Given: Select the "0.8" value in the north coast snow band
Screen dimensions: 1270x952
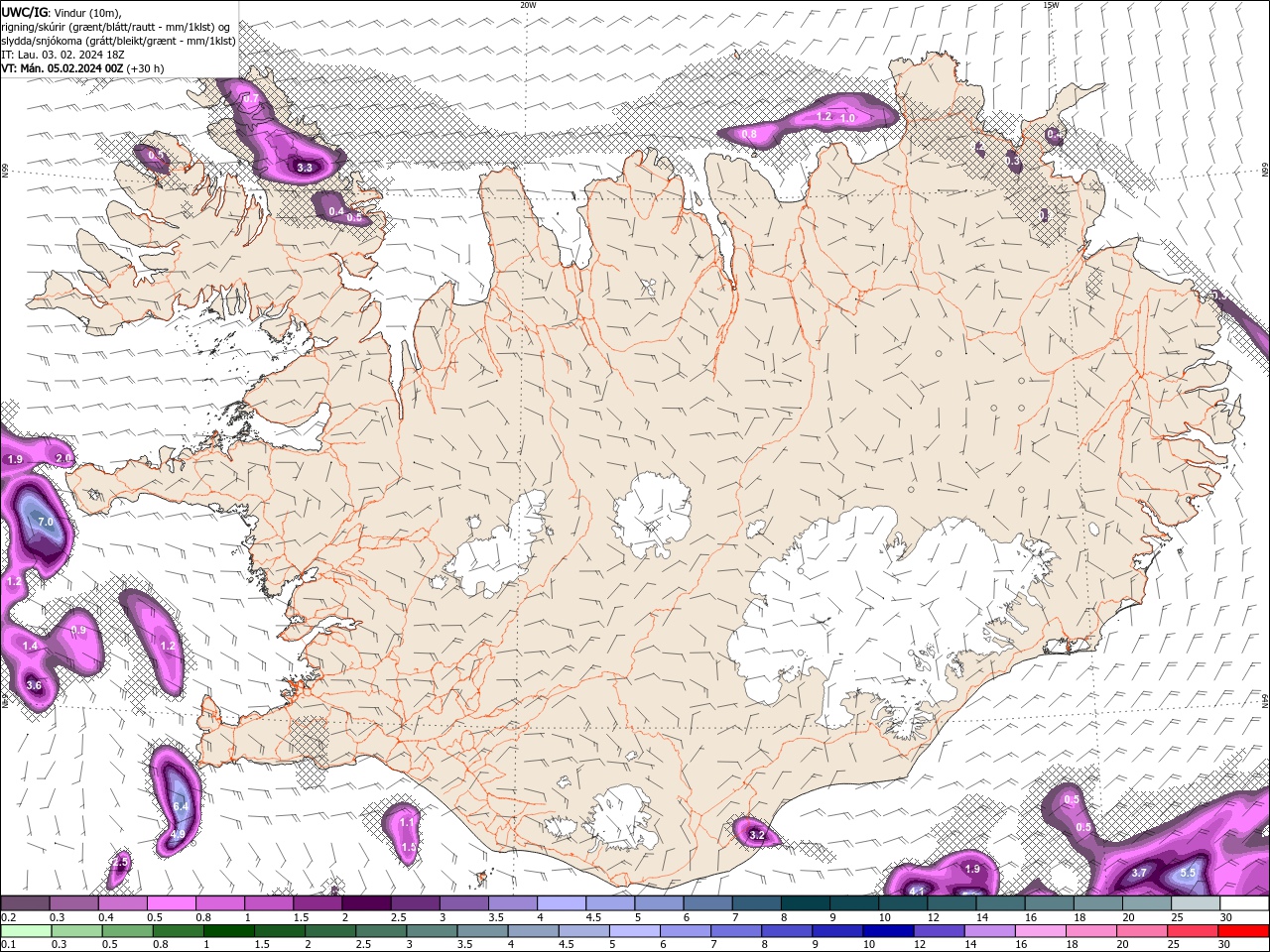Looking at the screenshot, I should coord(749,134).
